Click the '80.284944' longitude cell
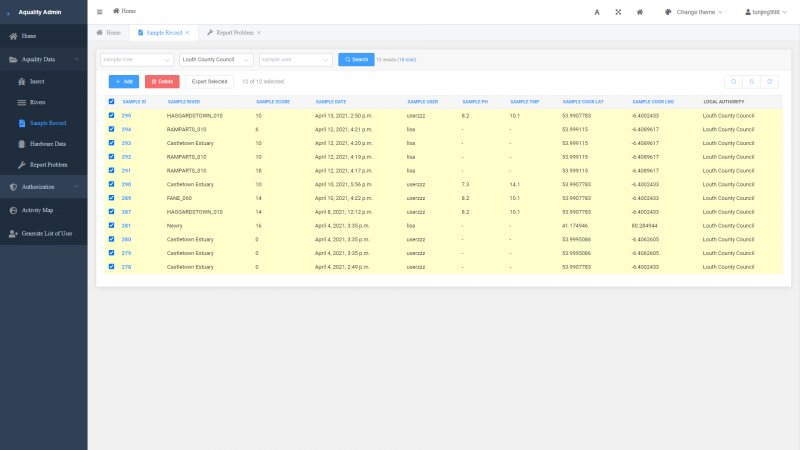 click(644, 226)
